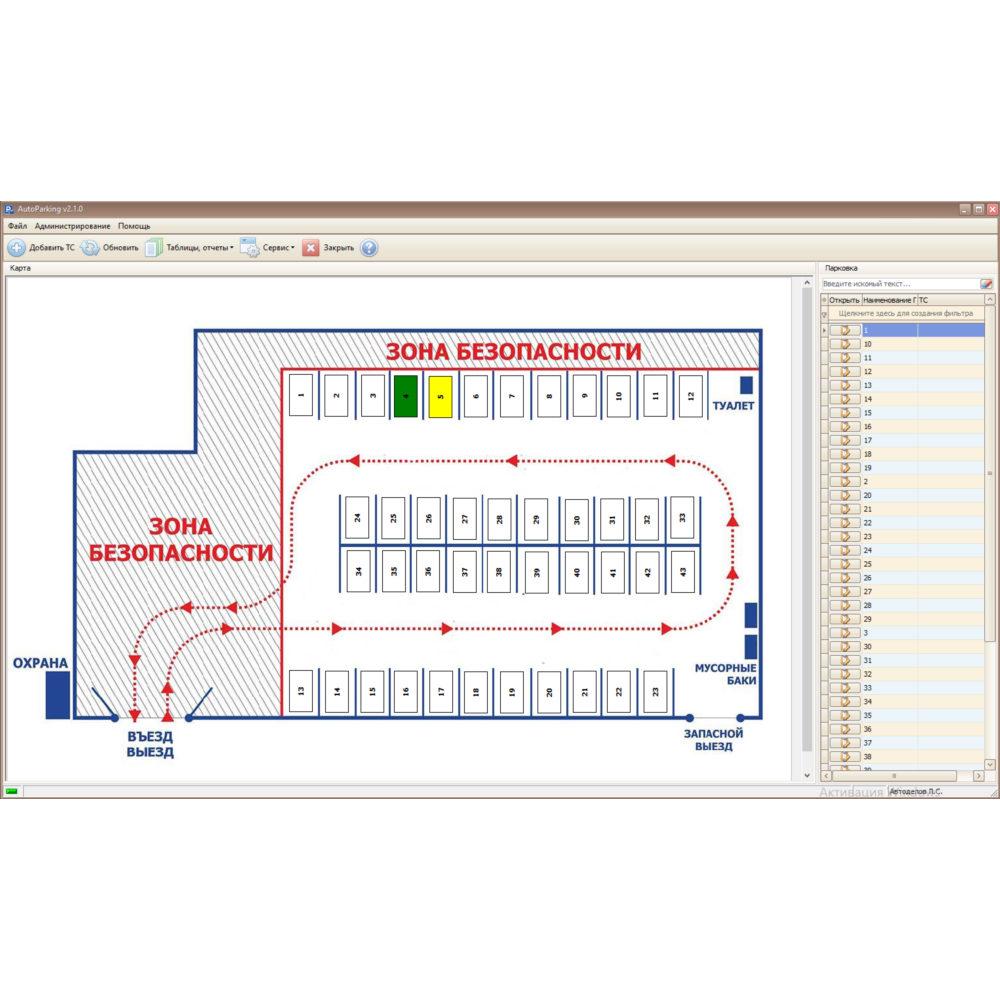Click the Наименование column header

tap(888, 300)
